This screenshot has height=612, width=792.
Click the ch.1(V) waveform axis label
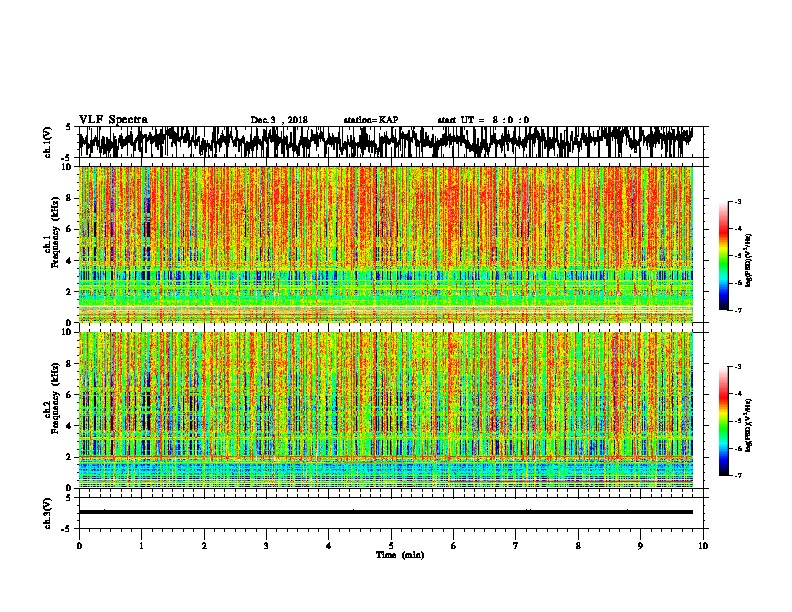click(x=48, y=142)
